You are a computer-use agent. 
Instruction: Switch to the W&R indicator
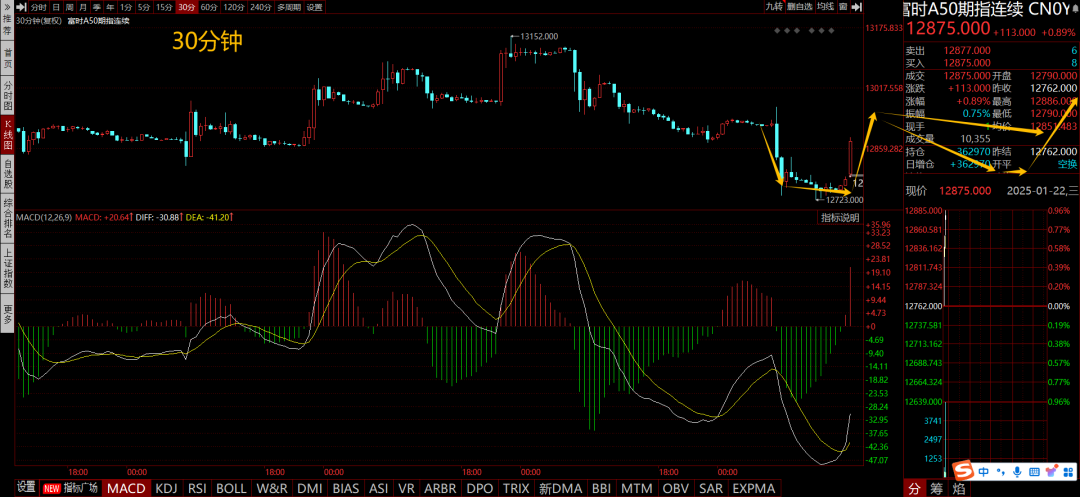point(271,488)
